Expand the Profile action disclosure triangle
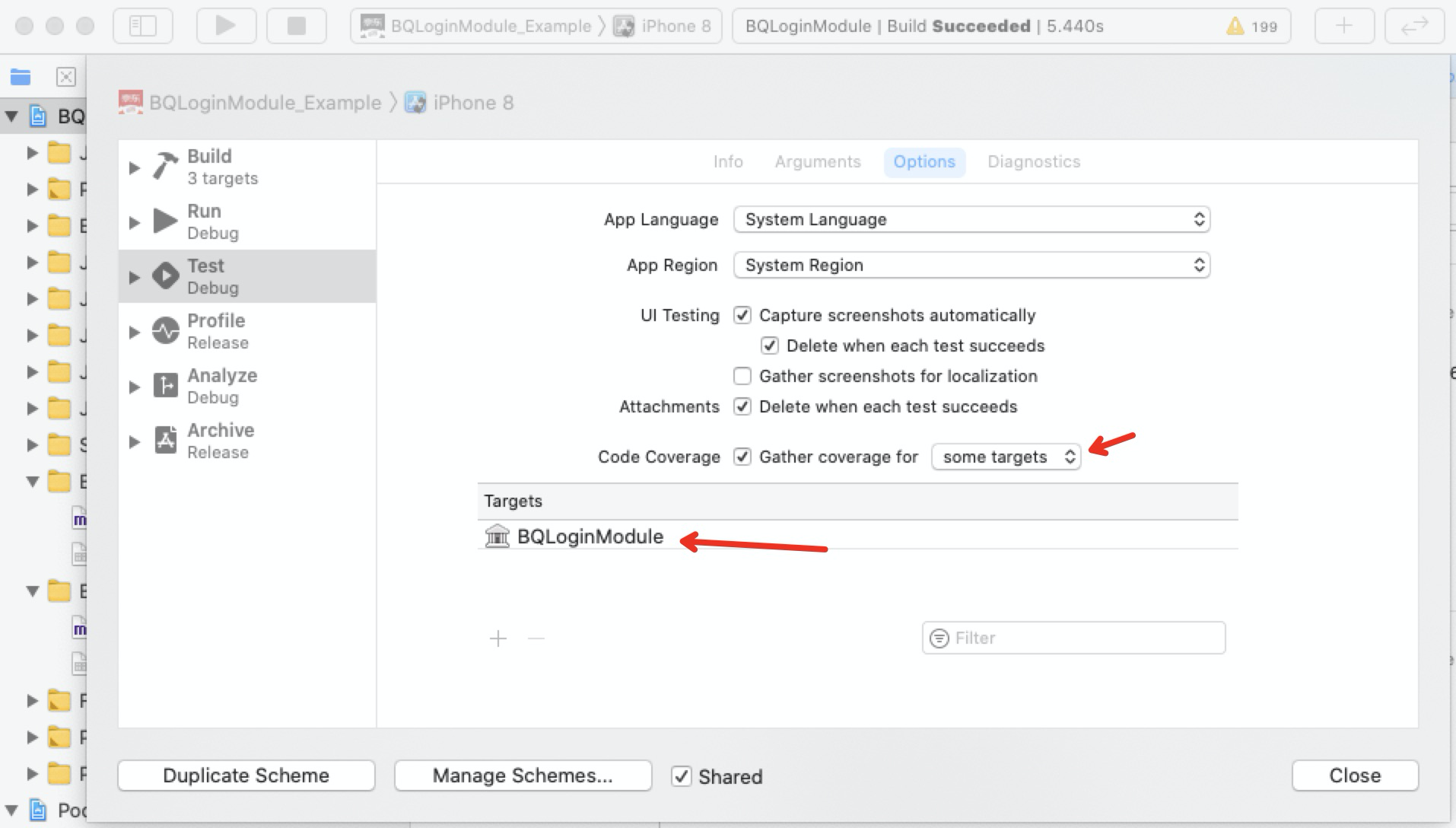1456x828 pixels. point(135,332)
